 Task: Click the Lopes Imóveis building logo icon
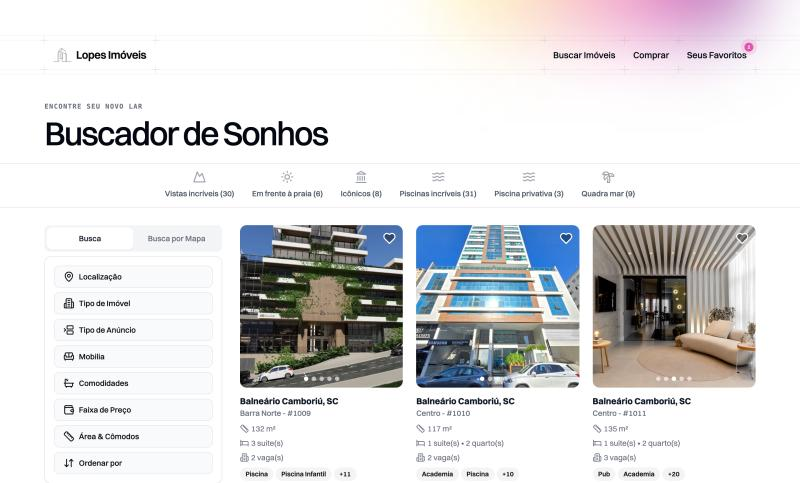coord(62,55)
